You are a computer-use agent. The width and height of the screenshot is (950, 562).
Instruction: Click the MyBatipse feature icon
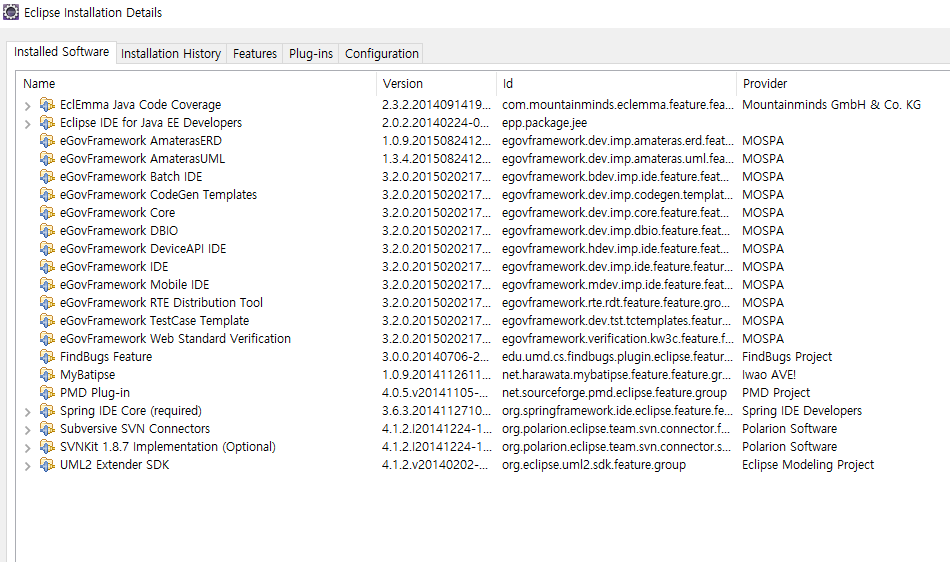click(47, 375)
